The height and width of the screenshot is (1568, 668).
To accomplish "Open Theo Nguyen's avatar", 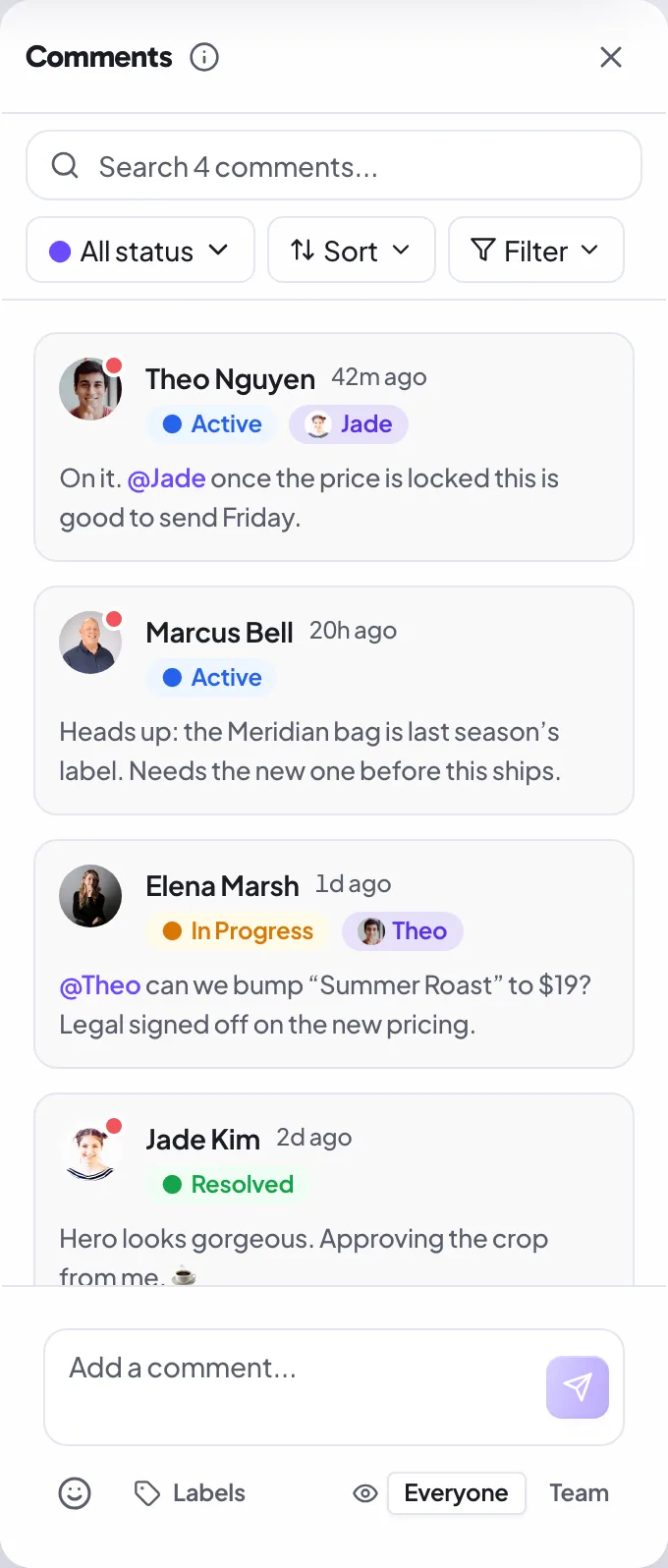I will pyautogui.click(x=90, y=388).
